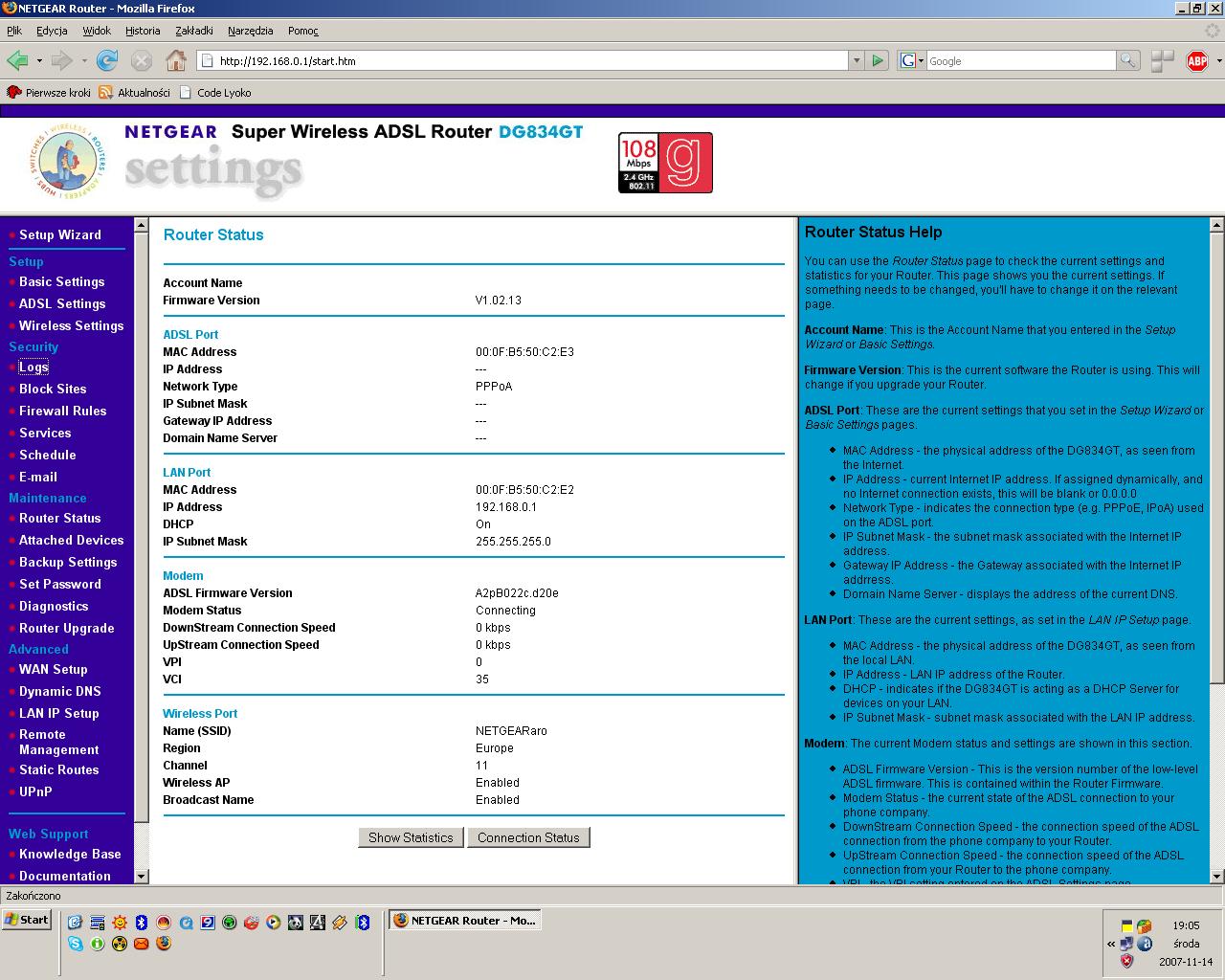Screen dimensions: 1225x980
Task: Open the Wireless Settings page
Action: [x=71, y=325]
